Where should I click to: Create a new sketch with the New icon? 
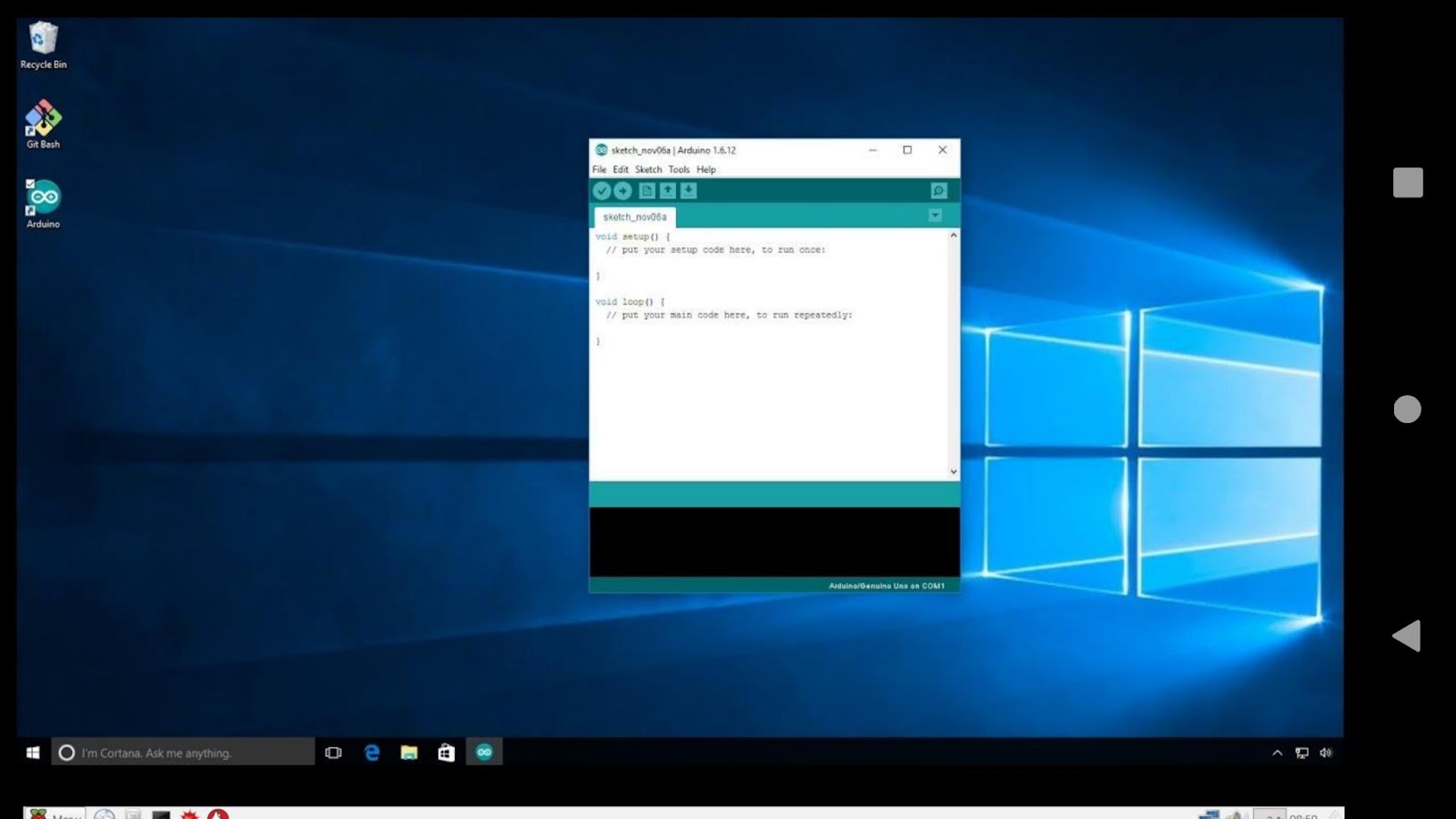(647, 190)
